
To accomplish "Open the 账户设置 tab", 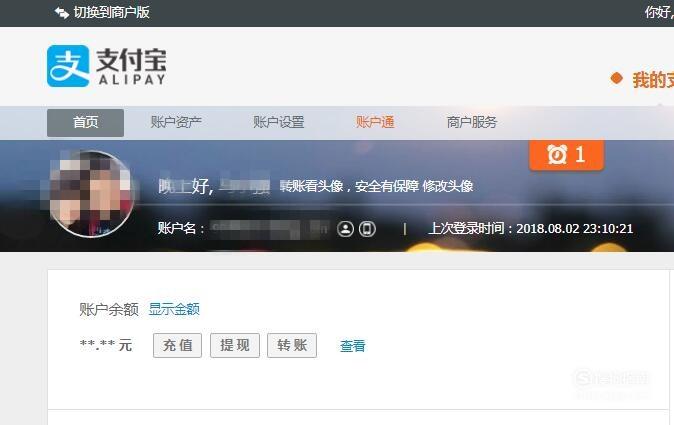I will [279, 122].
